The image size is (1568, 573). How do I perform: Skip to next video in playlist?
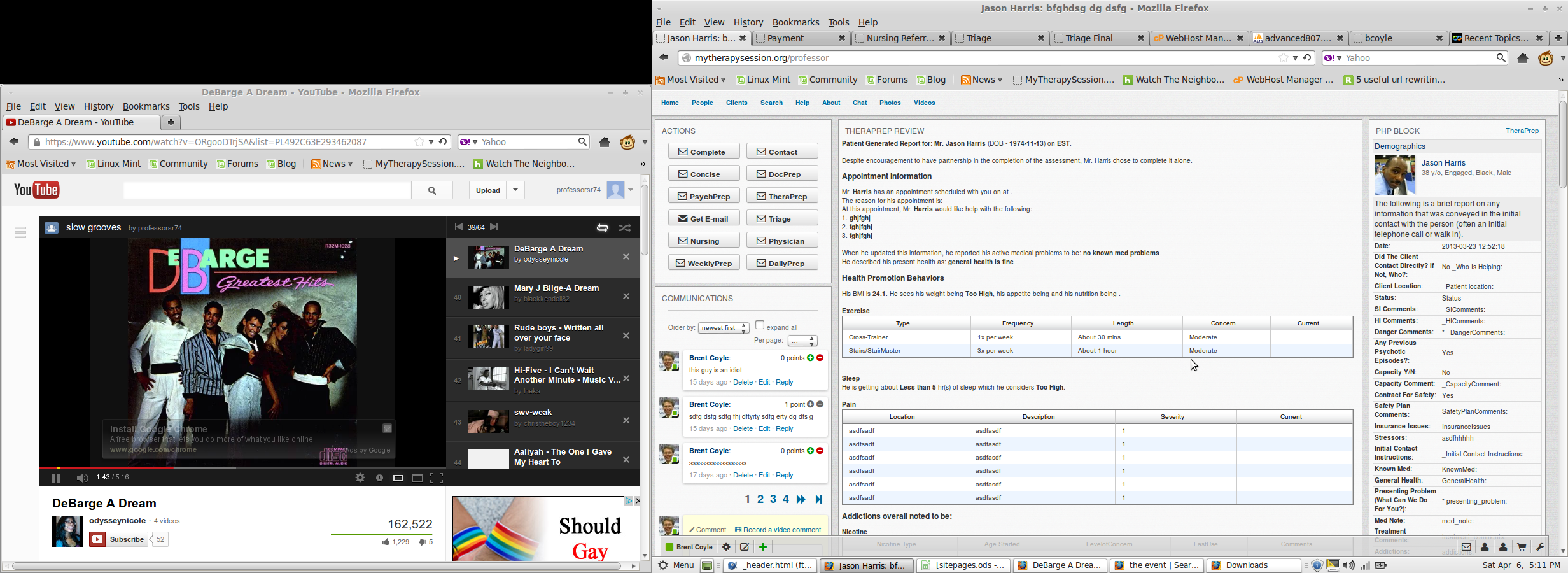494,227
